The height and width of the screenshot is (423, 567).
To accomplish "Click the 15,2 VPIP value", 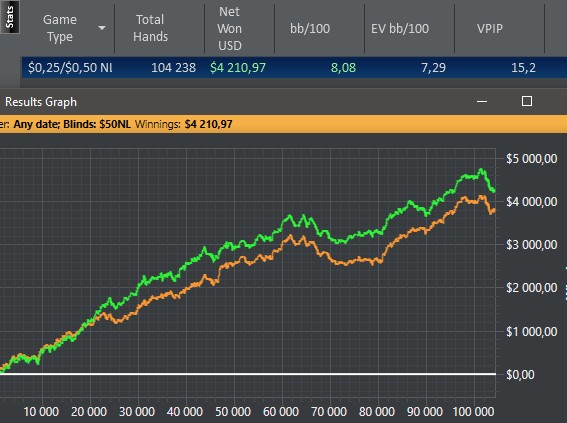I will click(x=523, y=68).
